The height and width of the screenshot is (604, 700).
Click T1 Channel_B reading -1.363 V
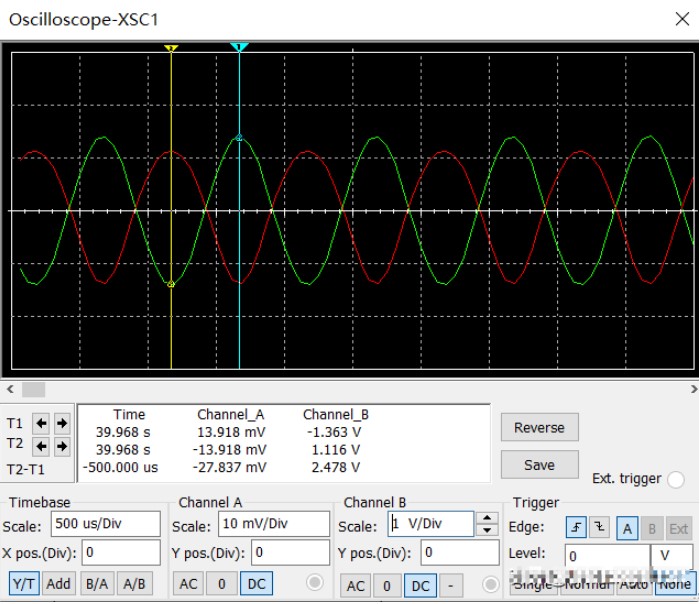[x=334, y=432]
